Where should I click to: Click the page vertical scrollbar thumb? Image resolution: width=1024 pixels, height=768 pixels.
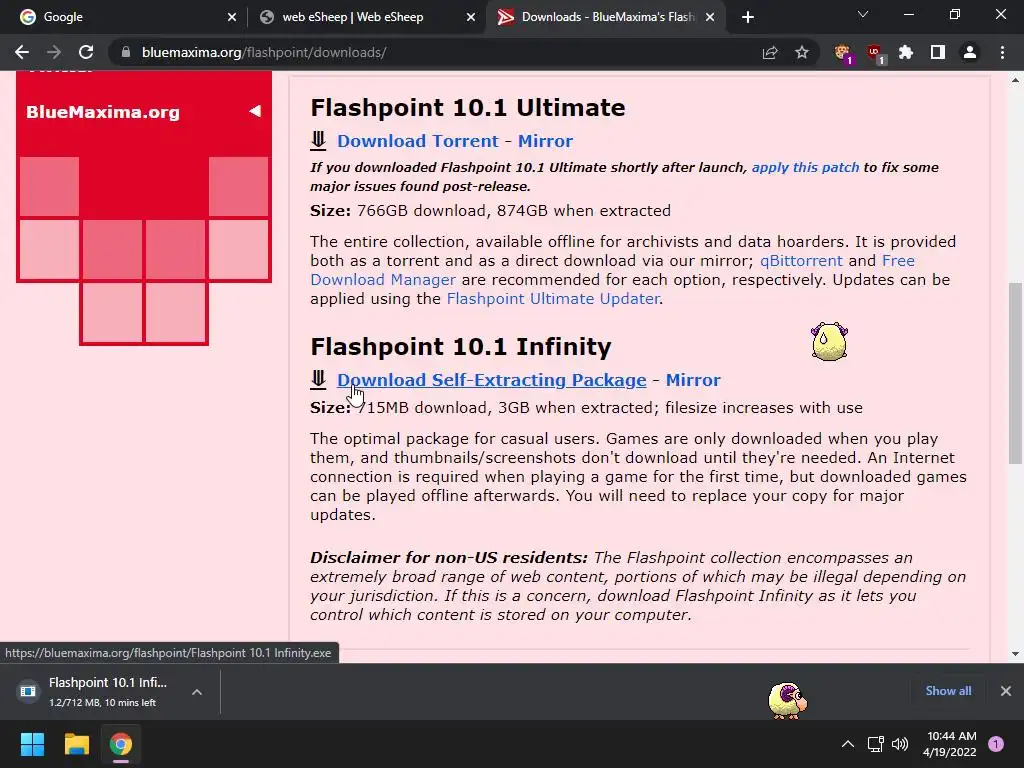coord(1015,373)
